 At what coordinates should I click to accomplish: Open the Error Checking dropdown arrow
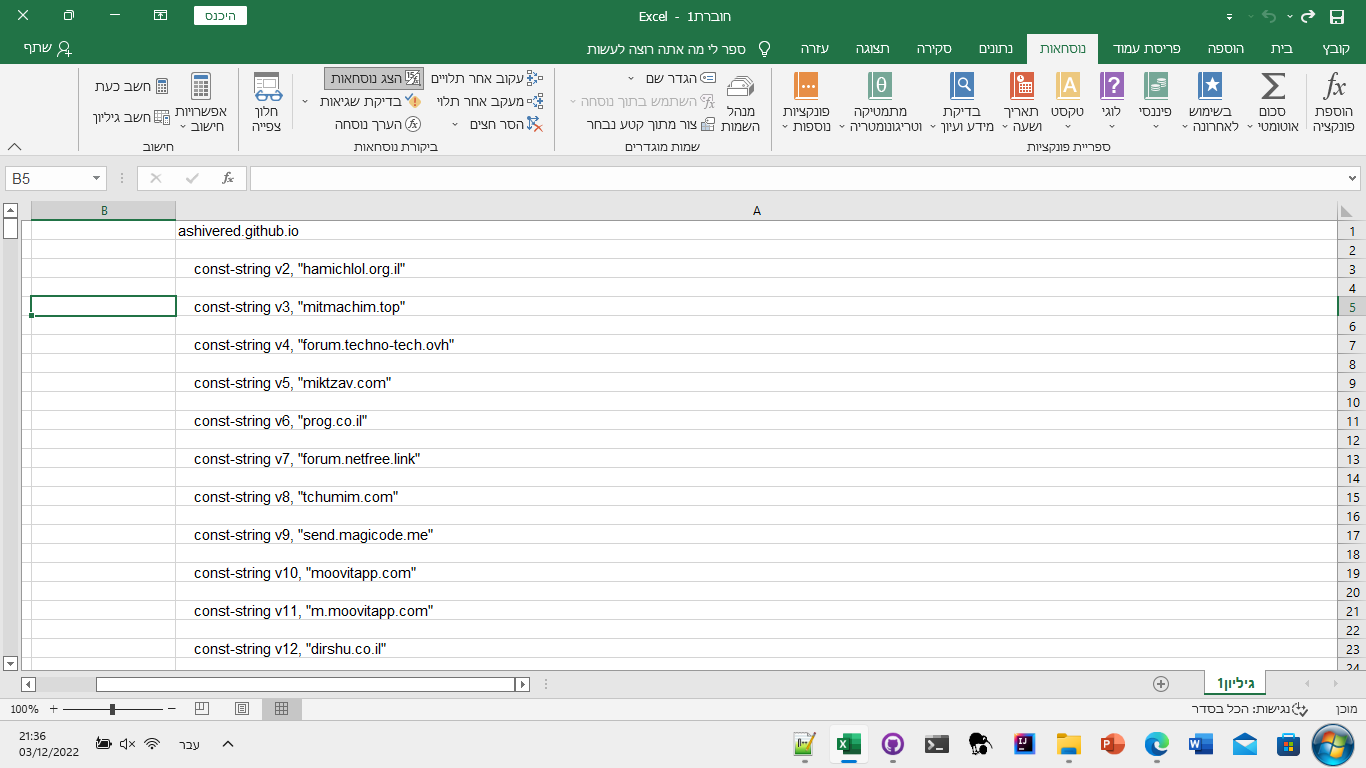click(306, 101)
